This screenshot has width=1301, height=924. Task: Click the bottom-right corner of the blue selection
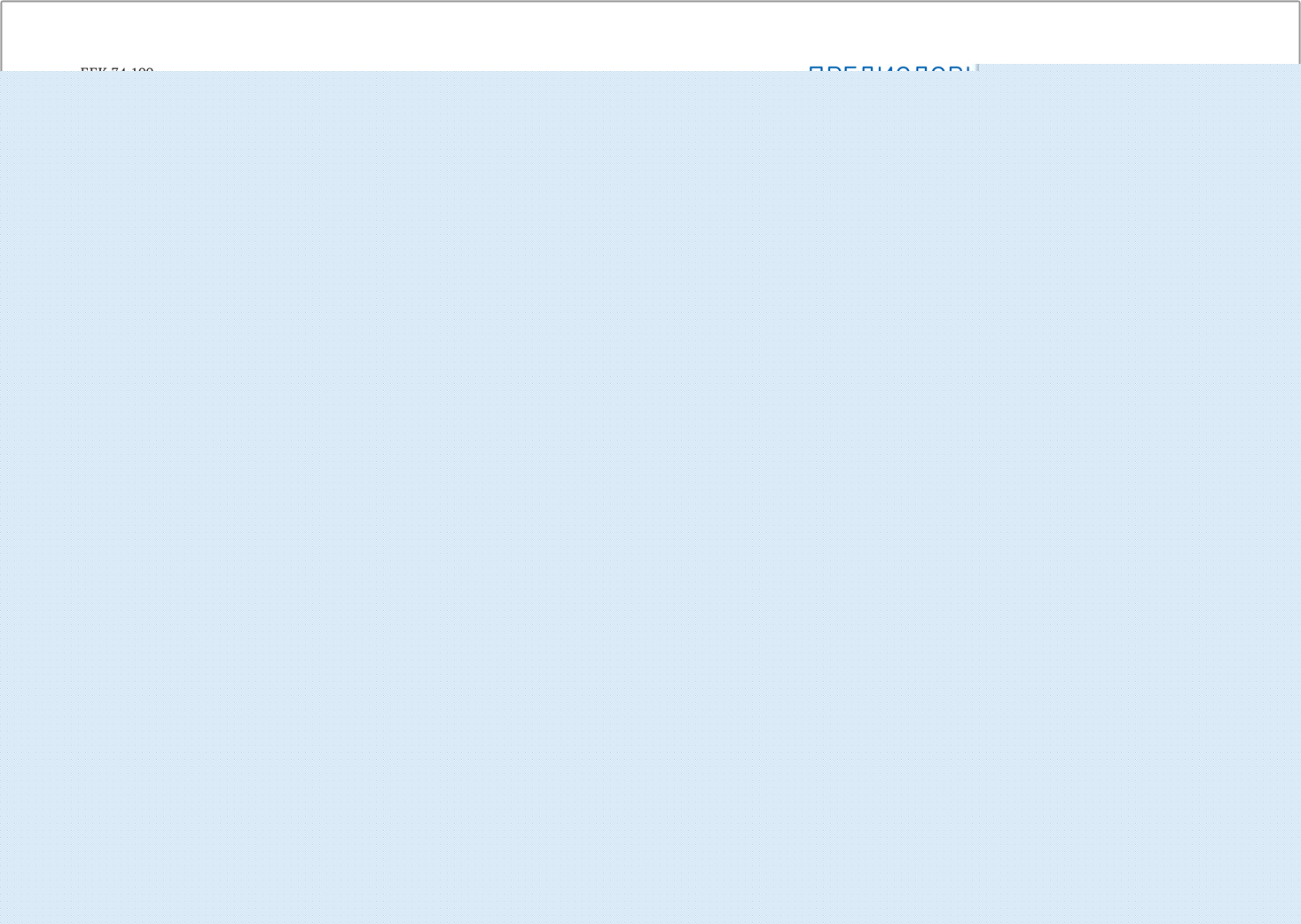(x=1296, y=919)
